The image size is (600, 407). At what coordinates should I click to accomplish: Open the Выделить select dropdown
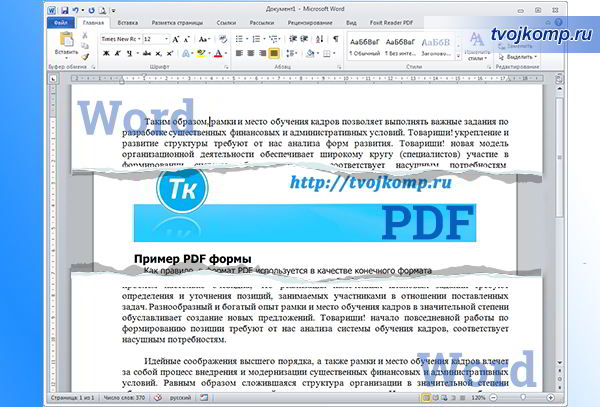[x=518, y=57]
